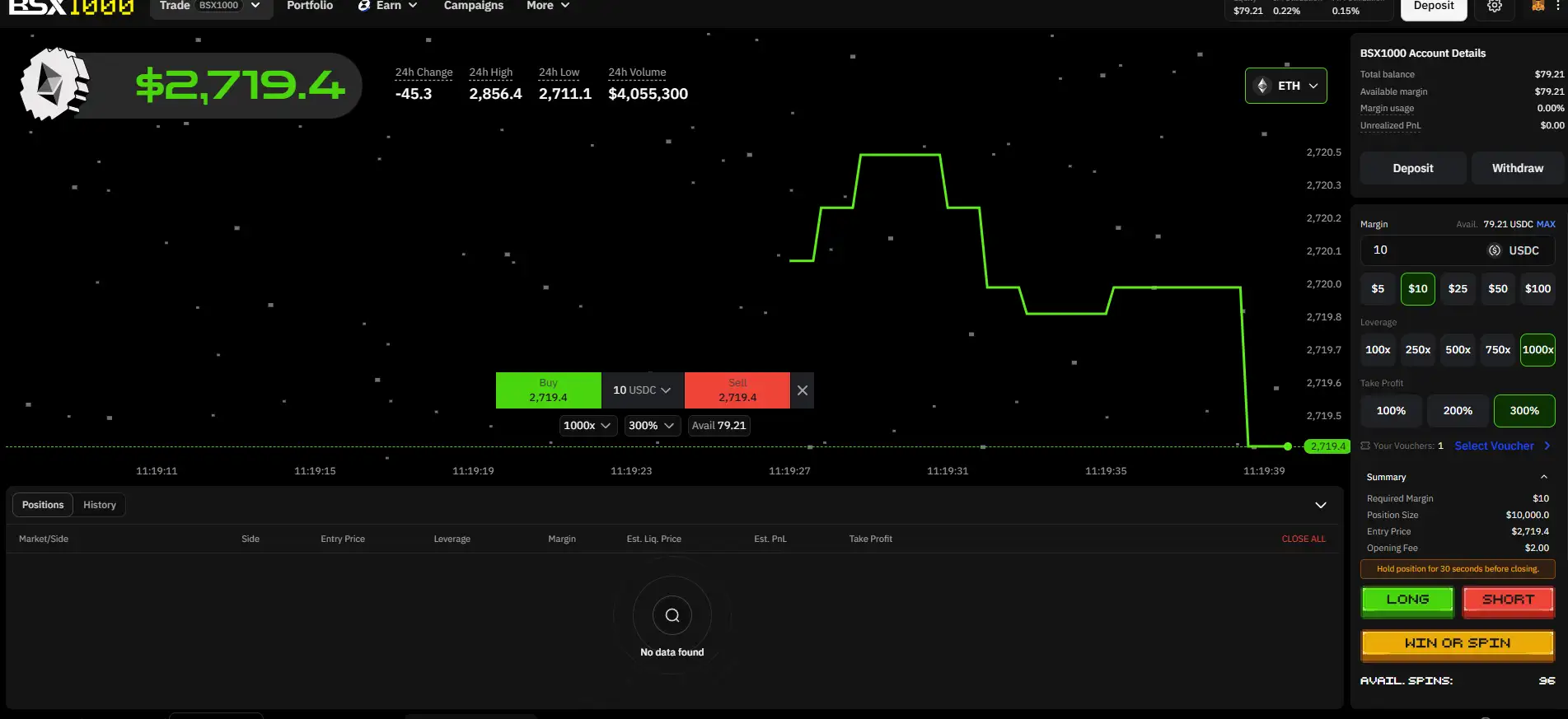Click the profile avatar icon in header
Image resolution: width=1568 pixels, height=719 pixels.
[1538, 7]
